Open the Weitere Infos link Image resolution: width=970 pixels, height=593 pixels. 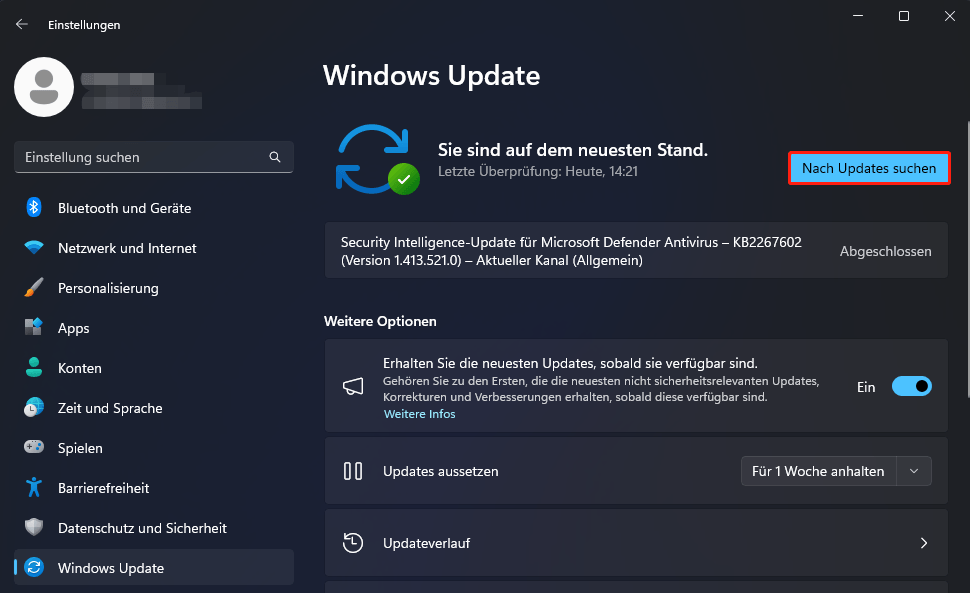pos(419,413)
